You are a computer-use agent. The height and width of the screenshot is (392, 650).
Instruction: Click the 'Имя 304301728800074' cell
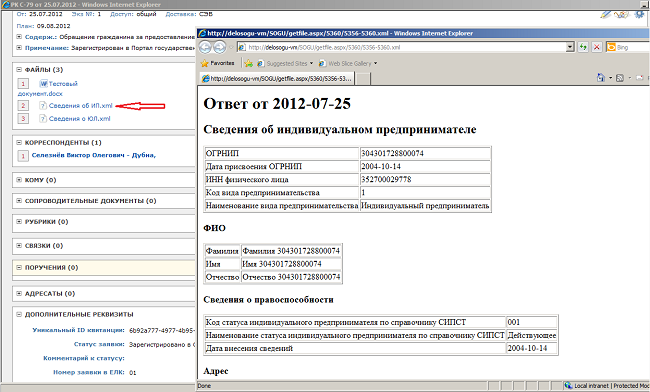pos(291,264)
